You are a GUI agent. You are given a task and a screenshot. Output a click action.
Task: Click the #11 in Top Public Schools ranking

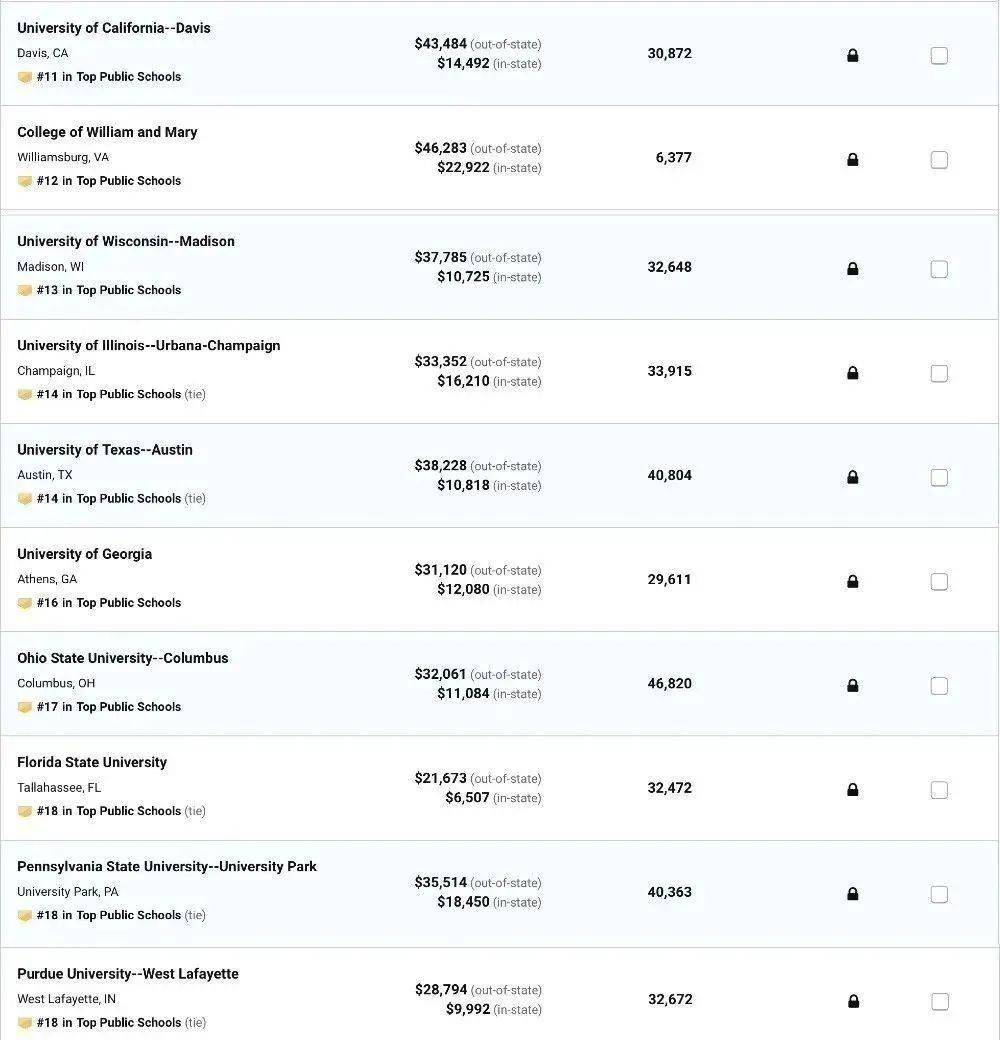tap(109, 77)
